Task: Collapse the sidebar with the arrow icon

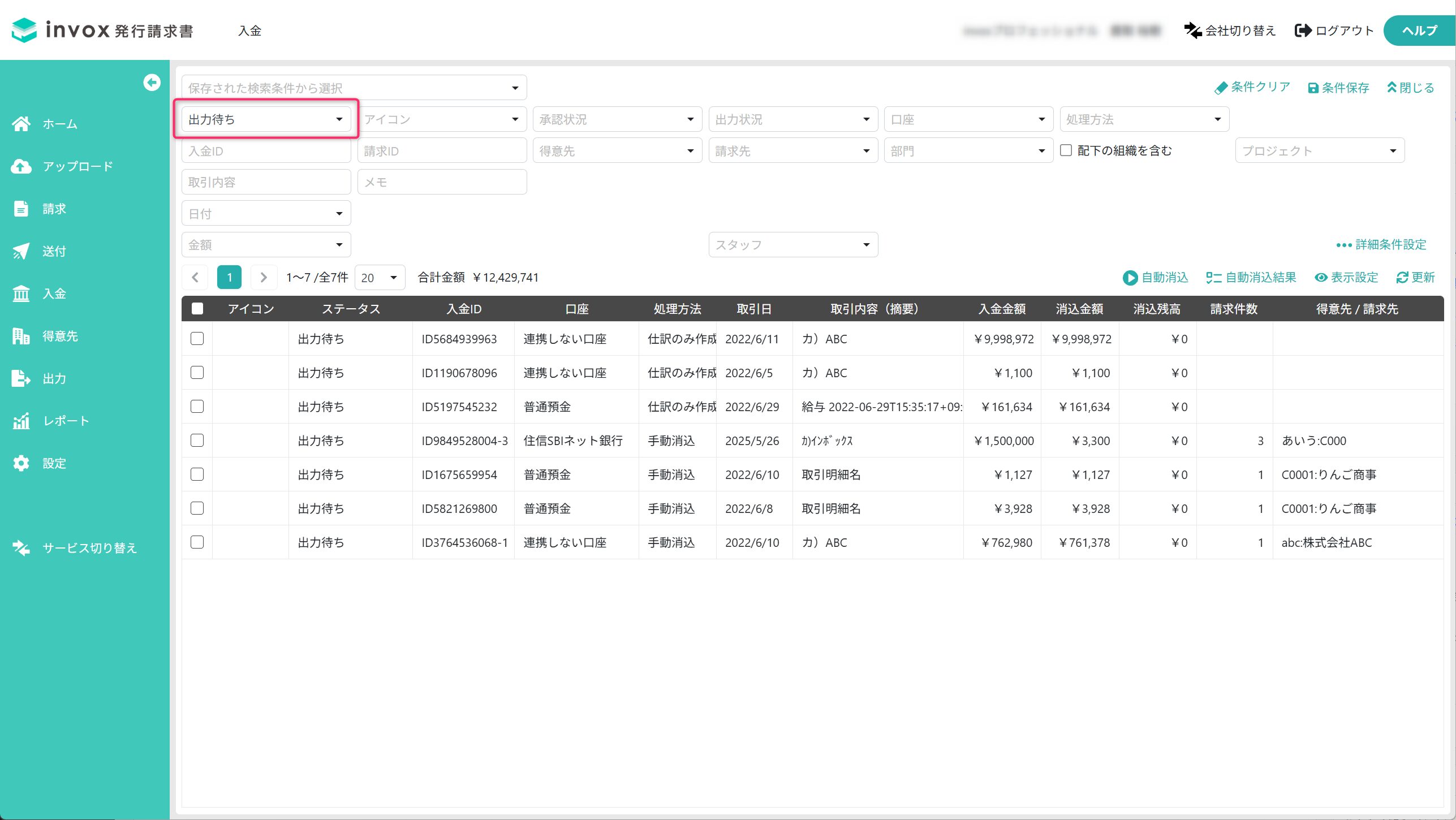Action: tap(152, 83)
